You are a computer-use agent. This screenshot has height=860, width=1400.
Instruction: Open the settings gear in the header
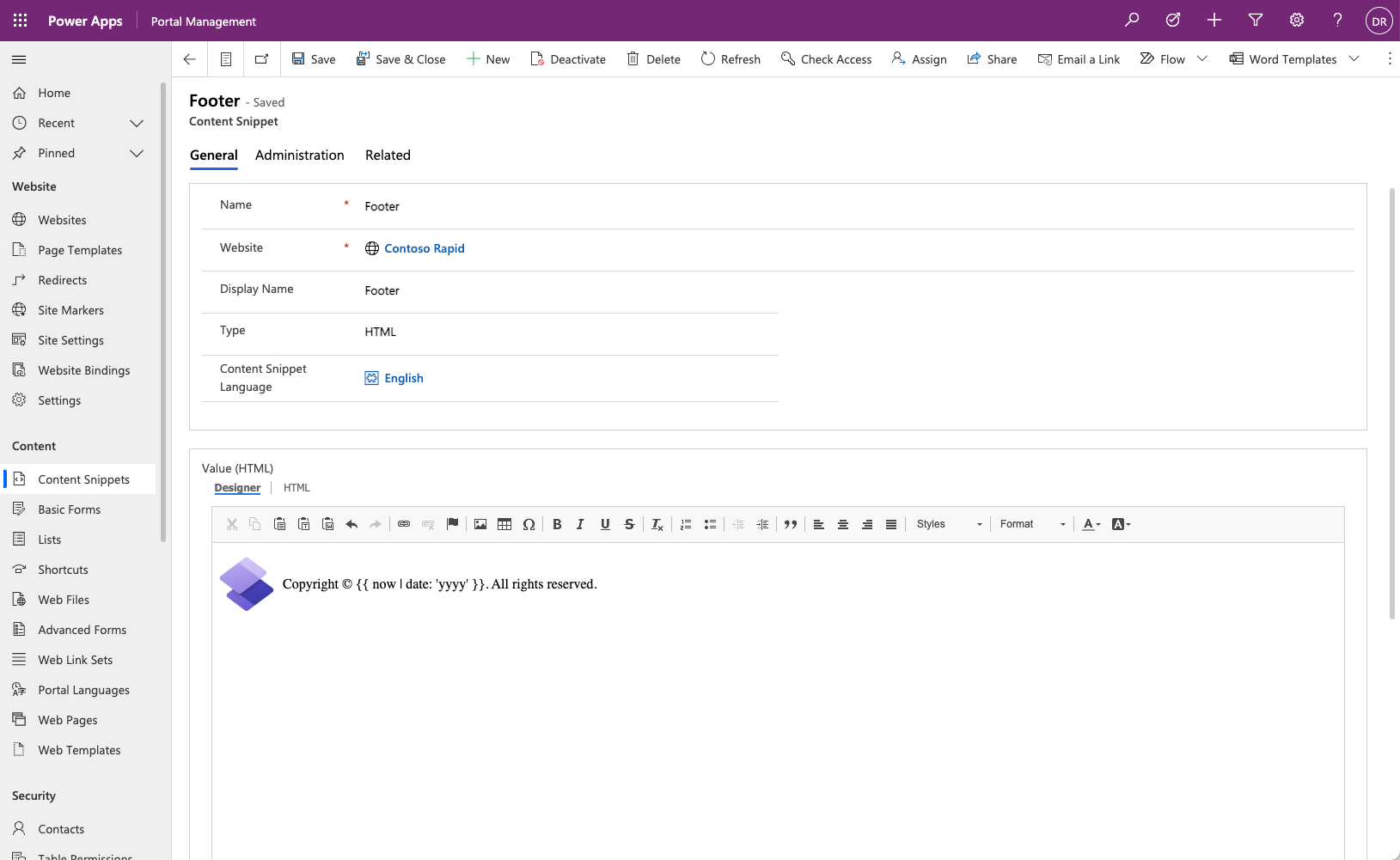pyautogui.click(x=1297, y=20)
